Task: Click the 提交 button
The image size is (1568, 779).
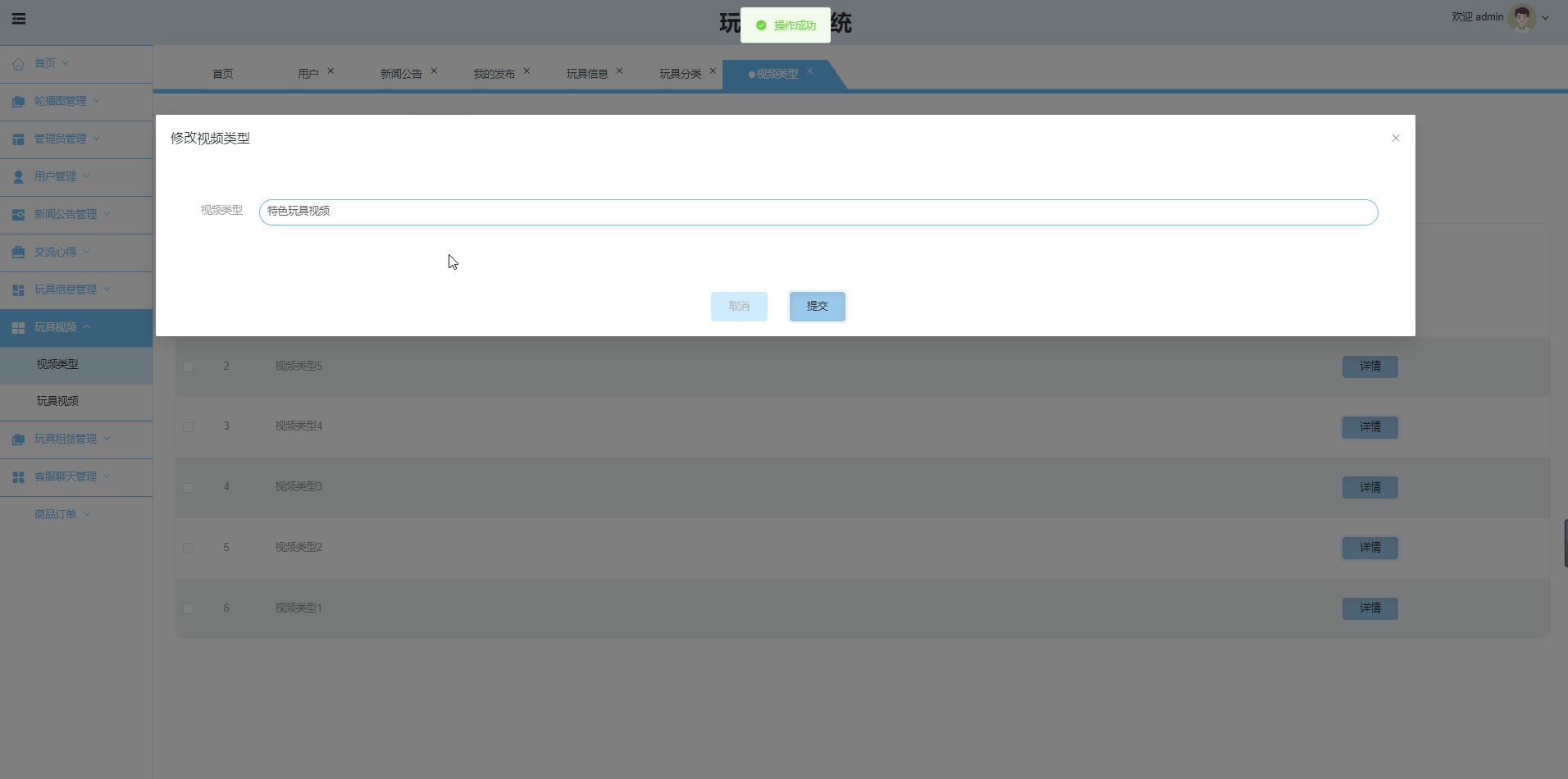Action: click(x=818, y=307)
